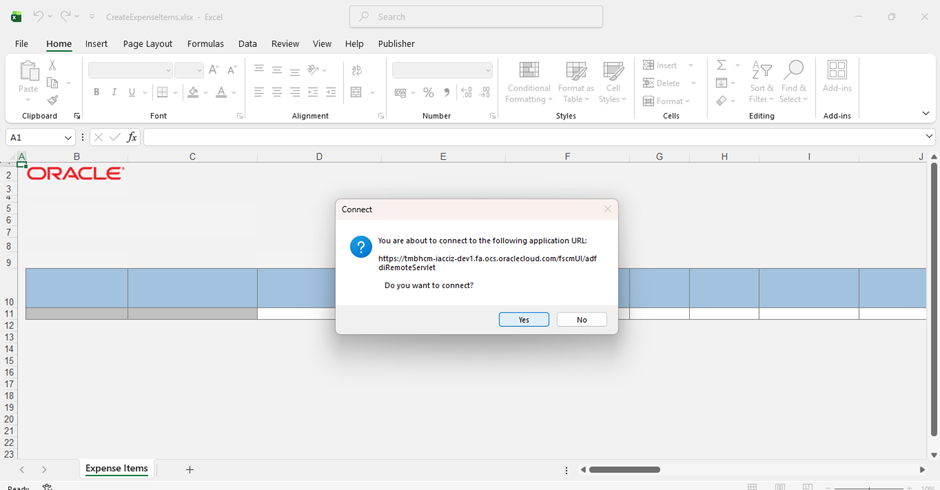Open the Fill Color dropdown arrow
The height and width of the screenshot is (490, 940).
[206, 92]
